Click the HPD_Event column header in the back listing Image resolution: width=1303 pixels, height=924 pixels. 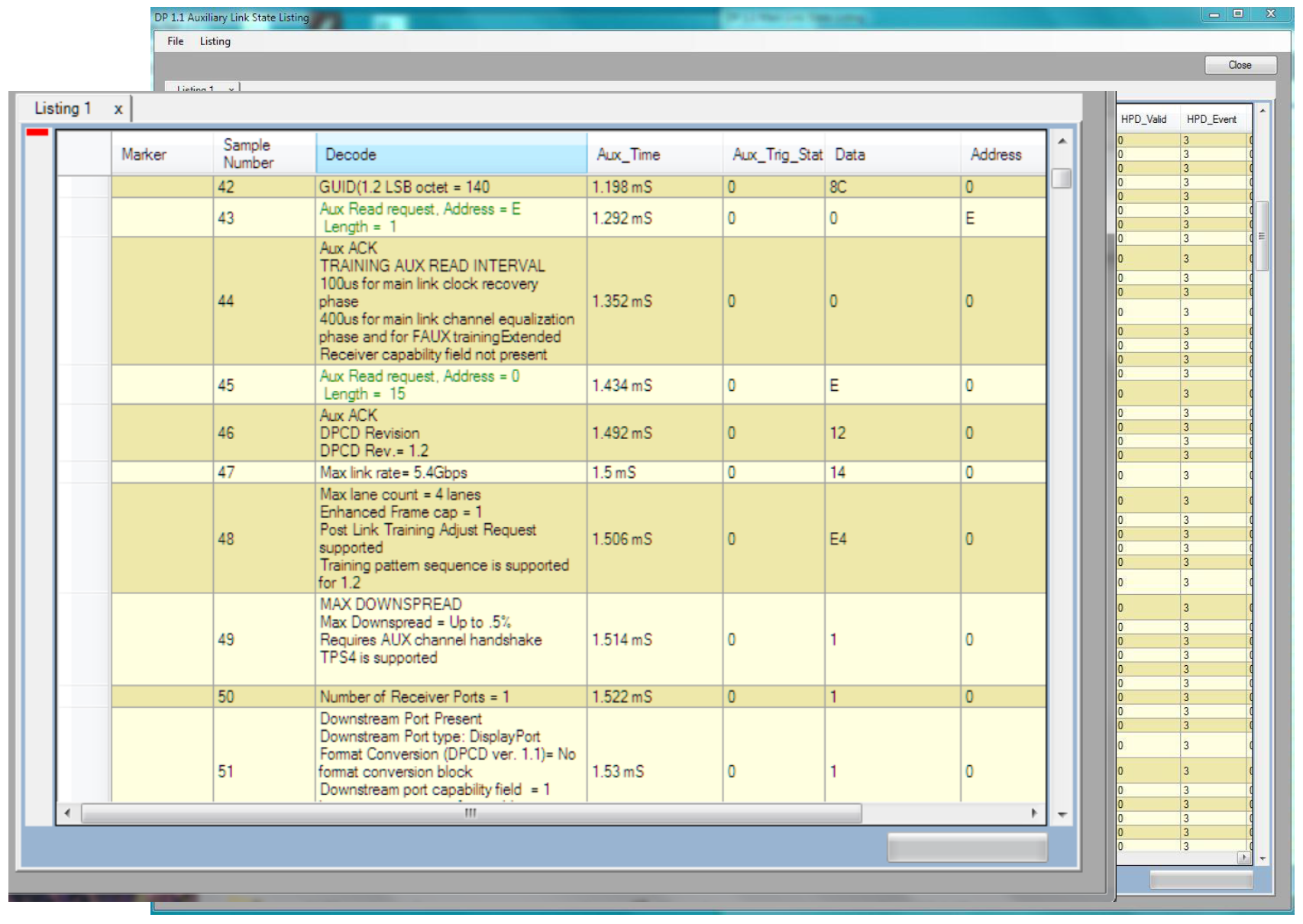tap(1211, 119)
